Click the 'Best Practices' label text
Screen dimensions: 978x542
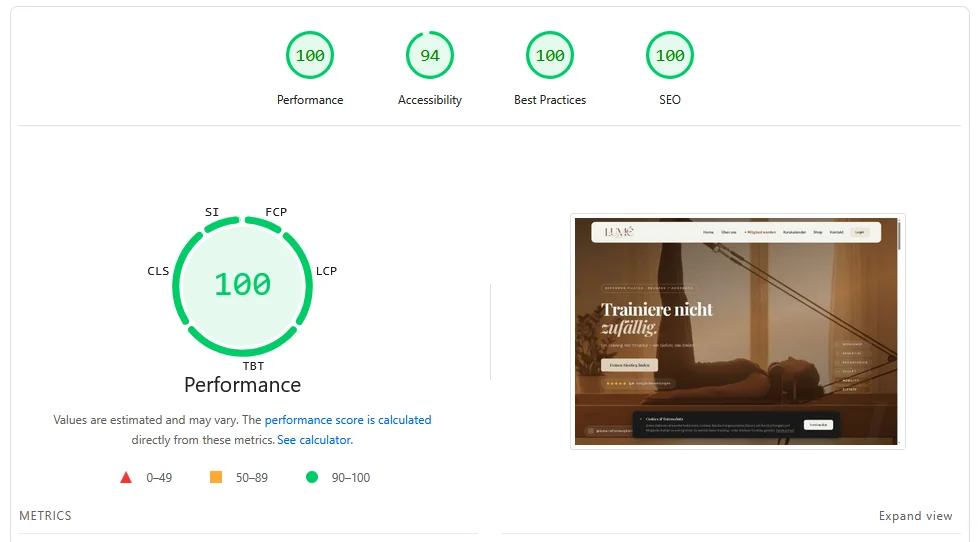550,100
